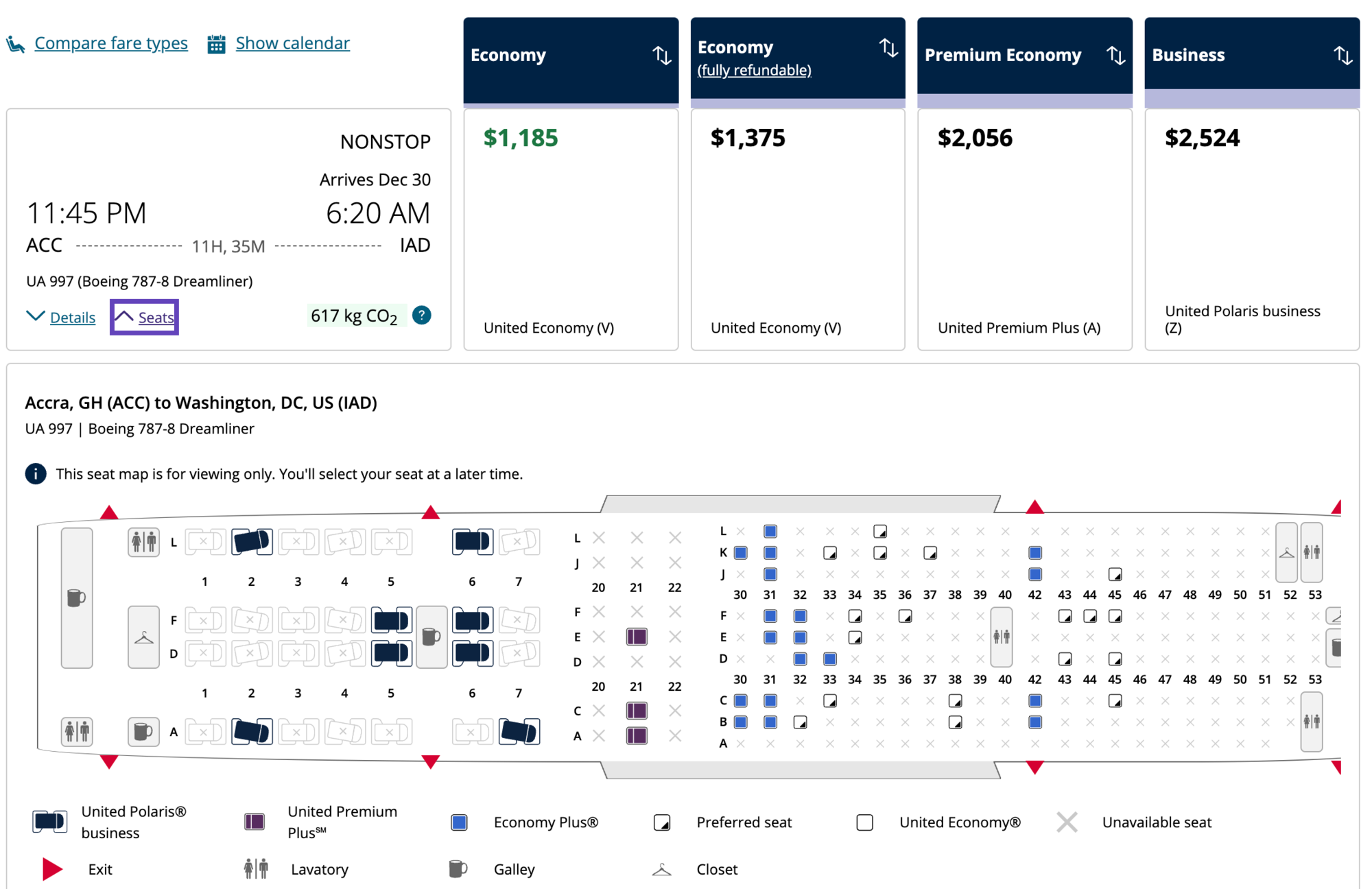Click the fully refundable link
Image resolution: width=1372 pixels, height=889 pixels.
754,70
